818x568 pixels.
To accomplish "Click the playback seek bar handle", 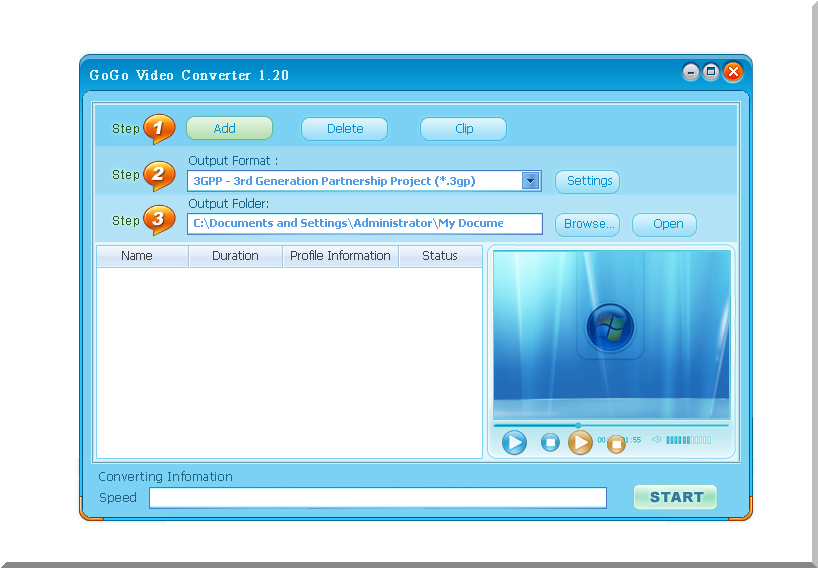I will (x=578, y=425).
